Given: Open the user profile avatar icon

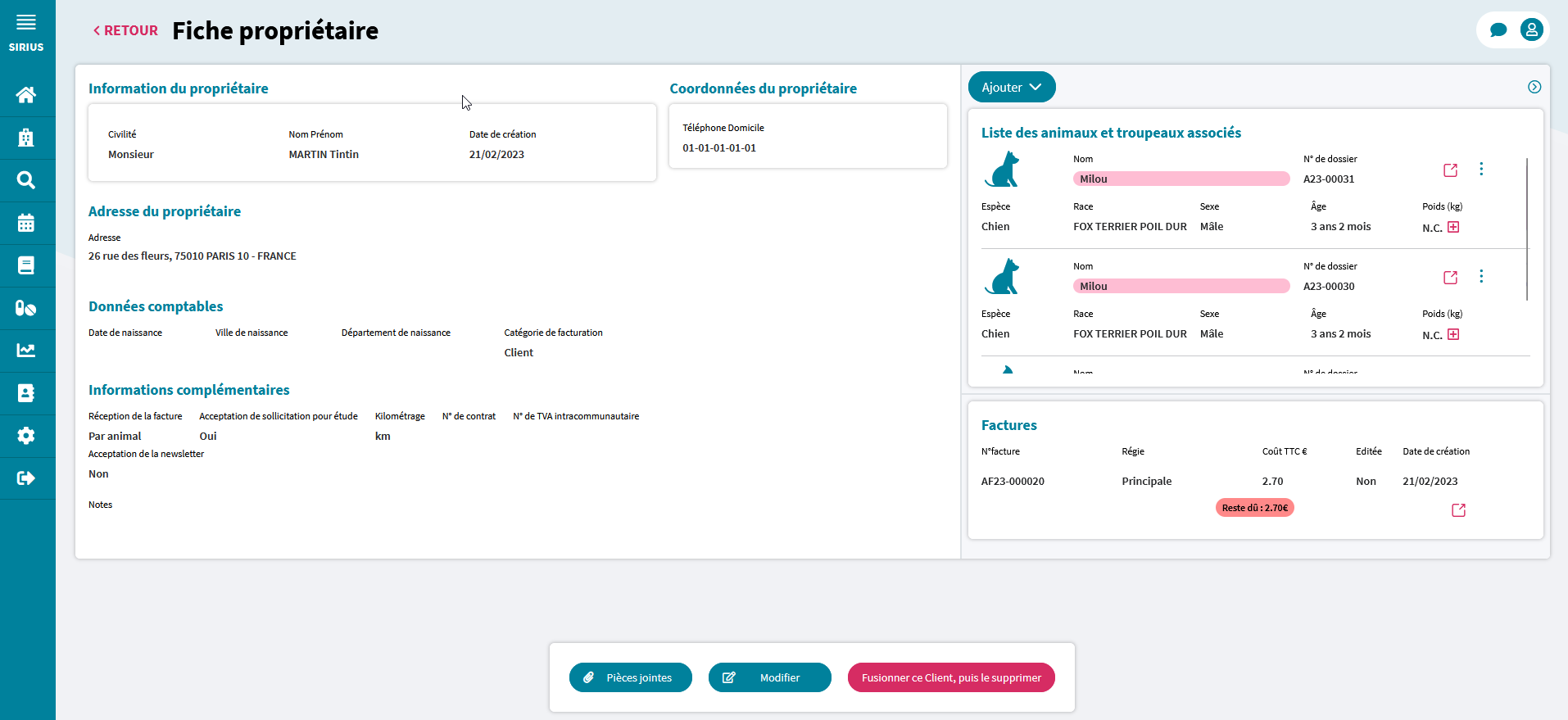Looking at the screenshot, I should click(1532, 30).
